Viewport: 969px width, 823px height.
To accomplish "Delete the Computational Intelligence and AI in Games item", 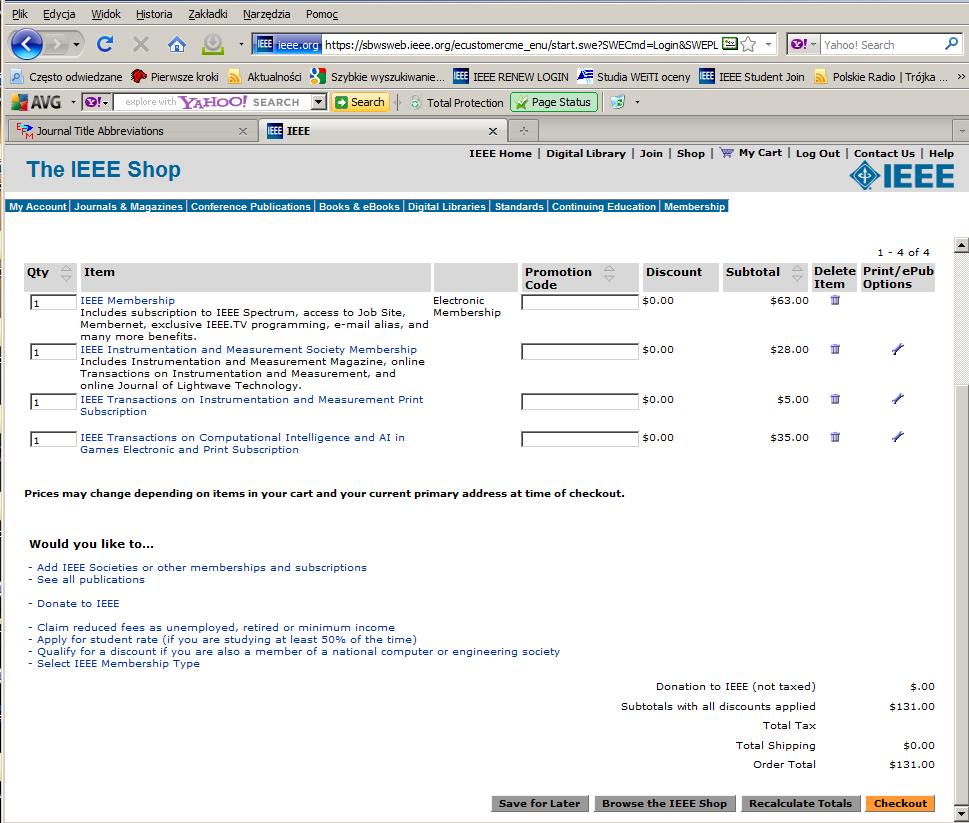I will (835, 437).
